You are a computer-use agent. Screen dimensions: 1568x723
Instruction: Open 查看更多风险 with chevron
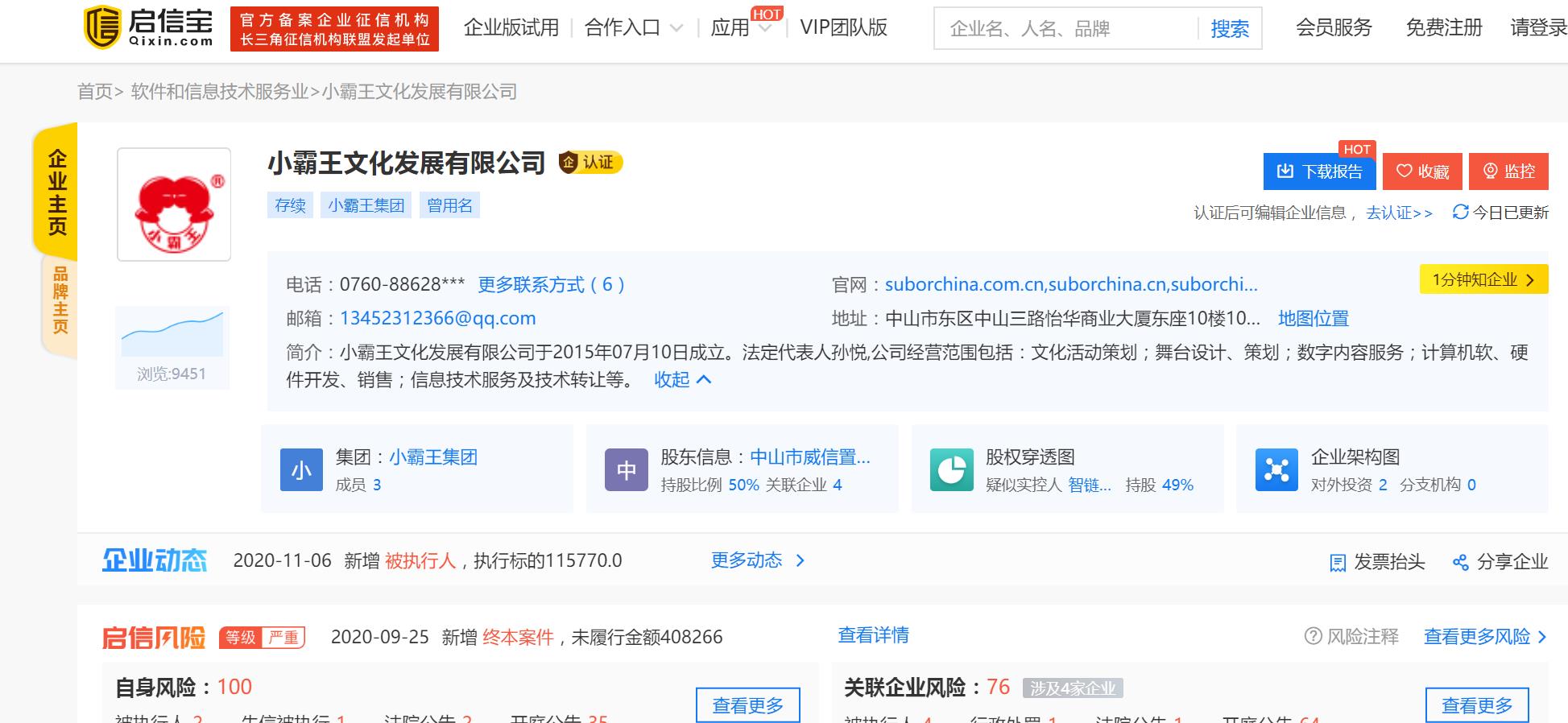(x=1485, y=636)
